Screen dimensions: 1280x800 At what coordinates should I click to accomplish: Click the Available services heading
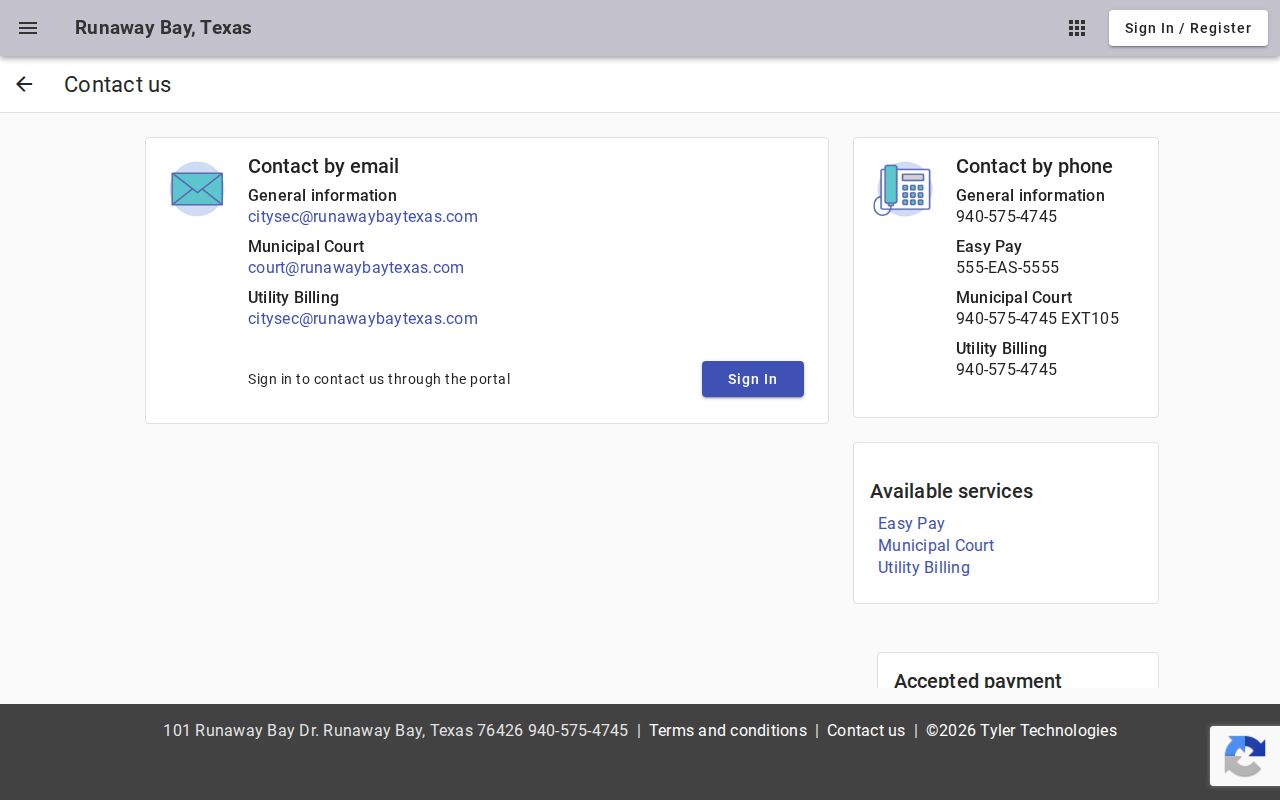pos(951,491)
